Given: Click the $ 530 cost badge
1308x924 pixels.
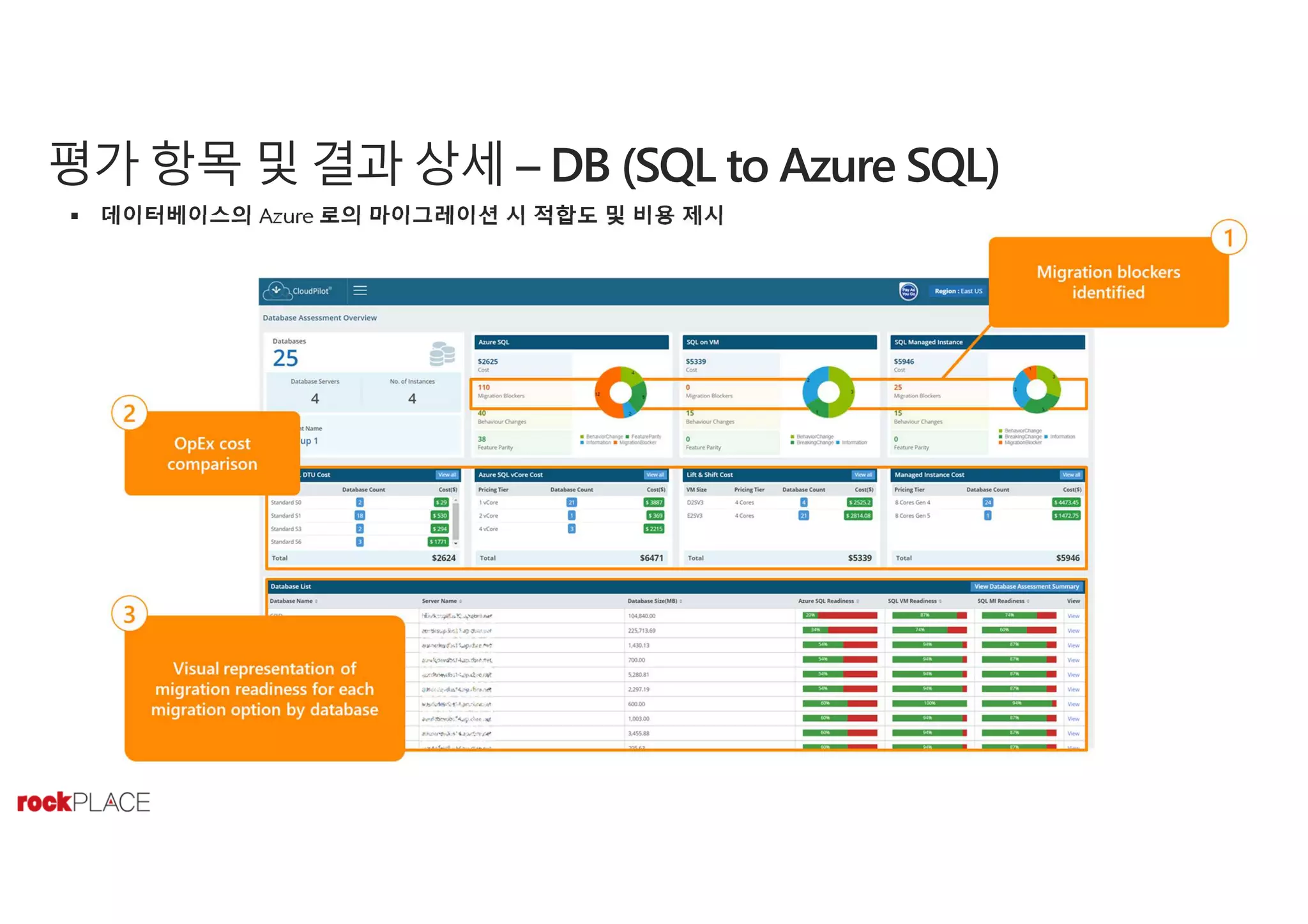Looking at the screenshot, I should [440, 516].
